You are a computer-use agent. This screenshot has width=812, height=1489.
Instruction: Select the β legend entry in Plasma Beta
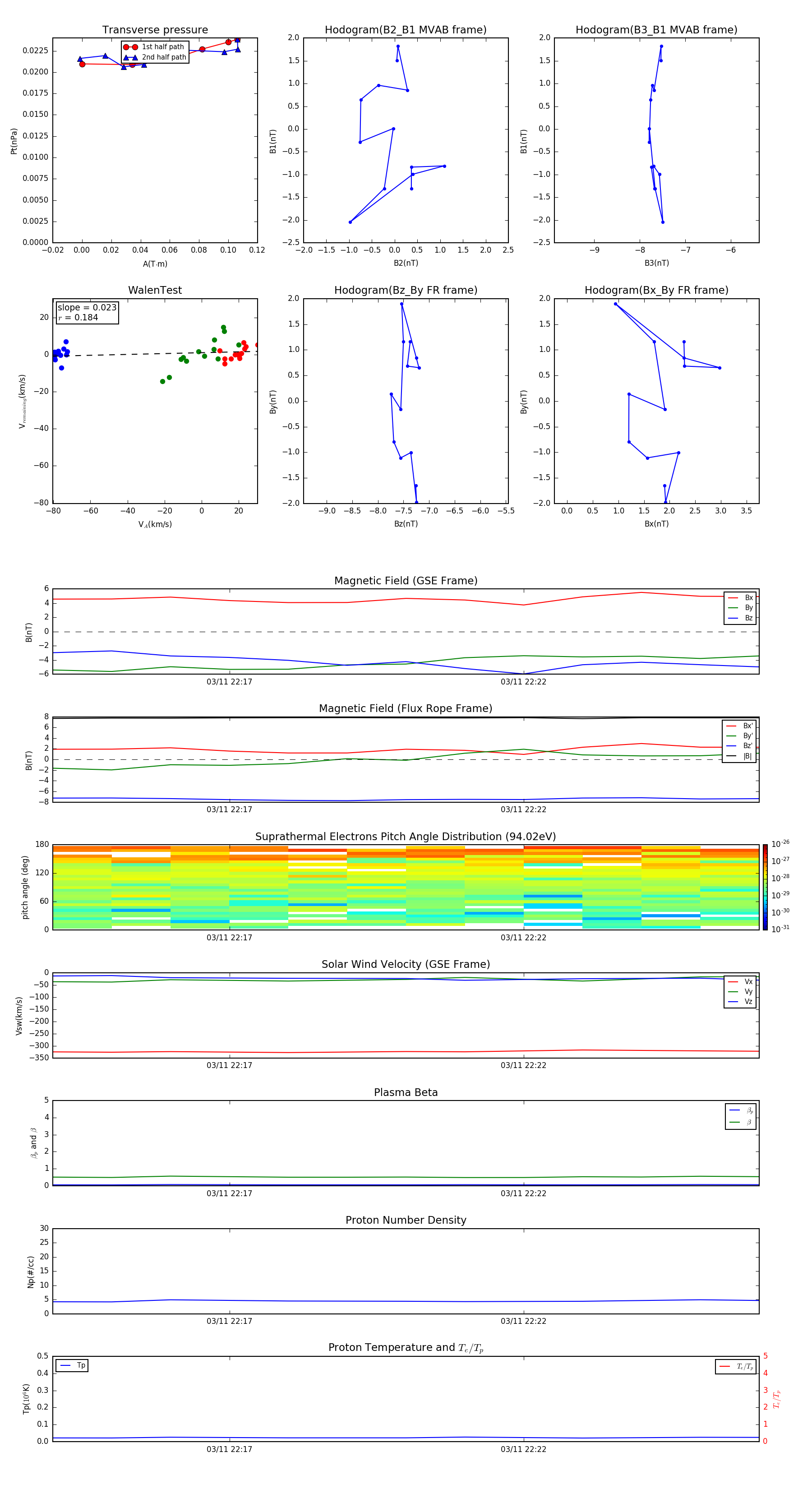tap(741, 1123)
